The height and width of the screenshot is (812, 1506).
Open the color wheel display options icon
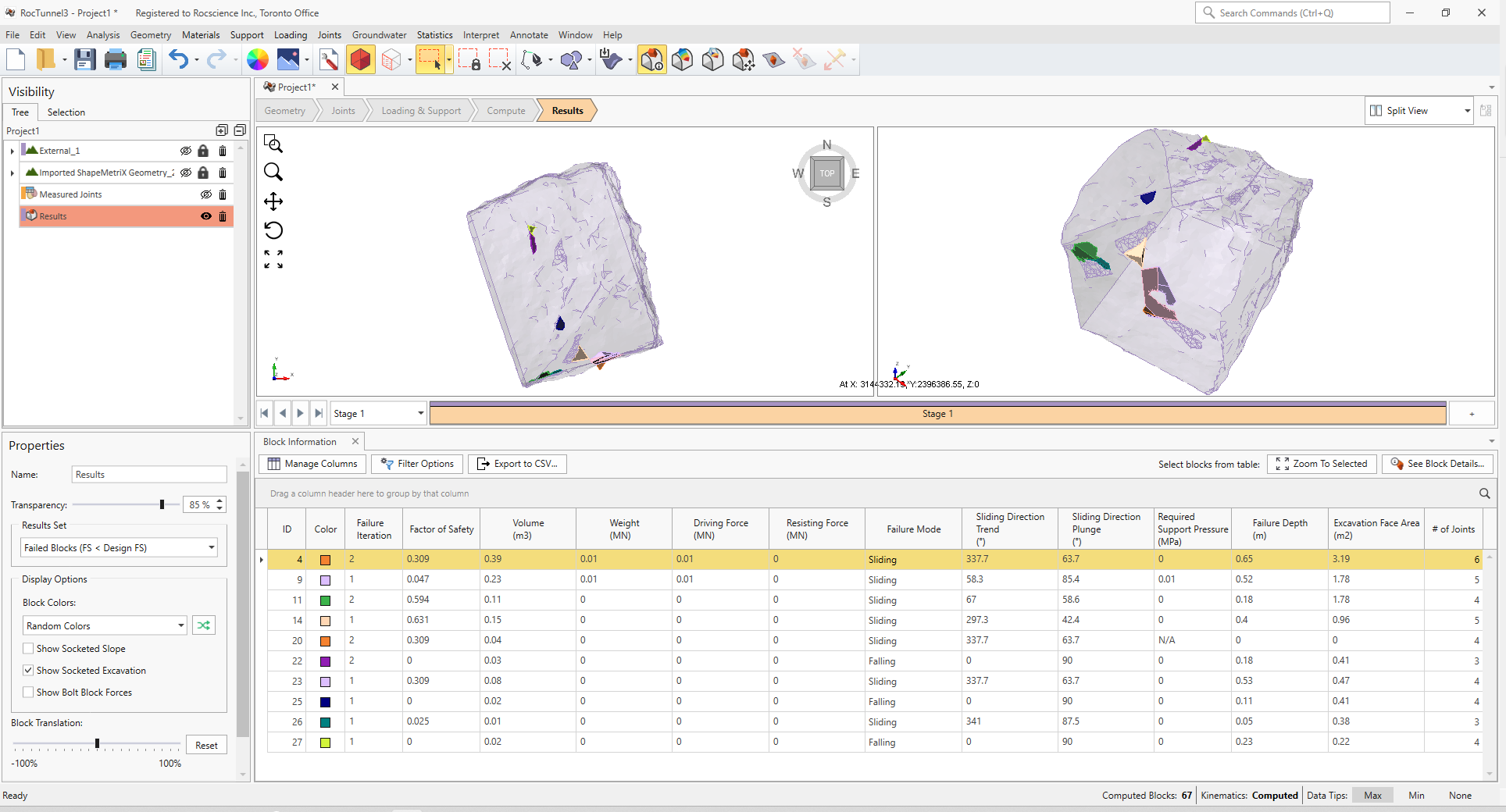point(258,59)
